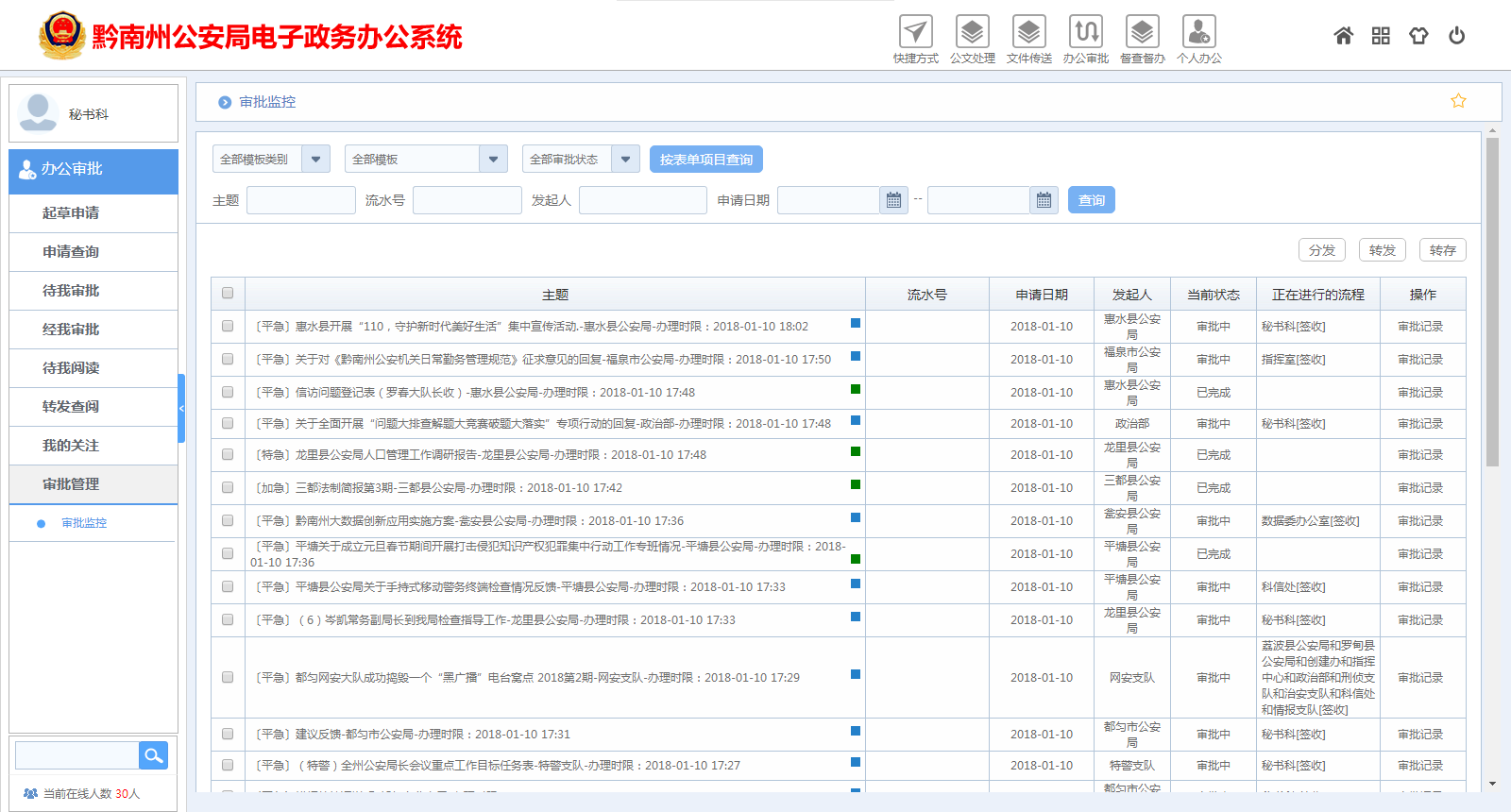Click the green status square for 龙里县公安局人口管理 row

(856, 451)
